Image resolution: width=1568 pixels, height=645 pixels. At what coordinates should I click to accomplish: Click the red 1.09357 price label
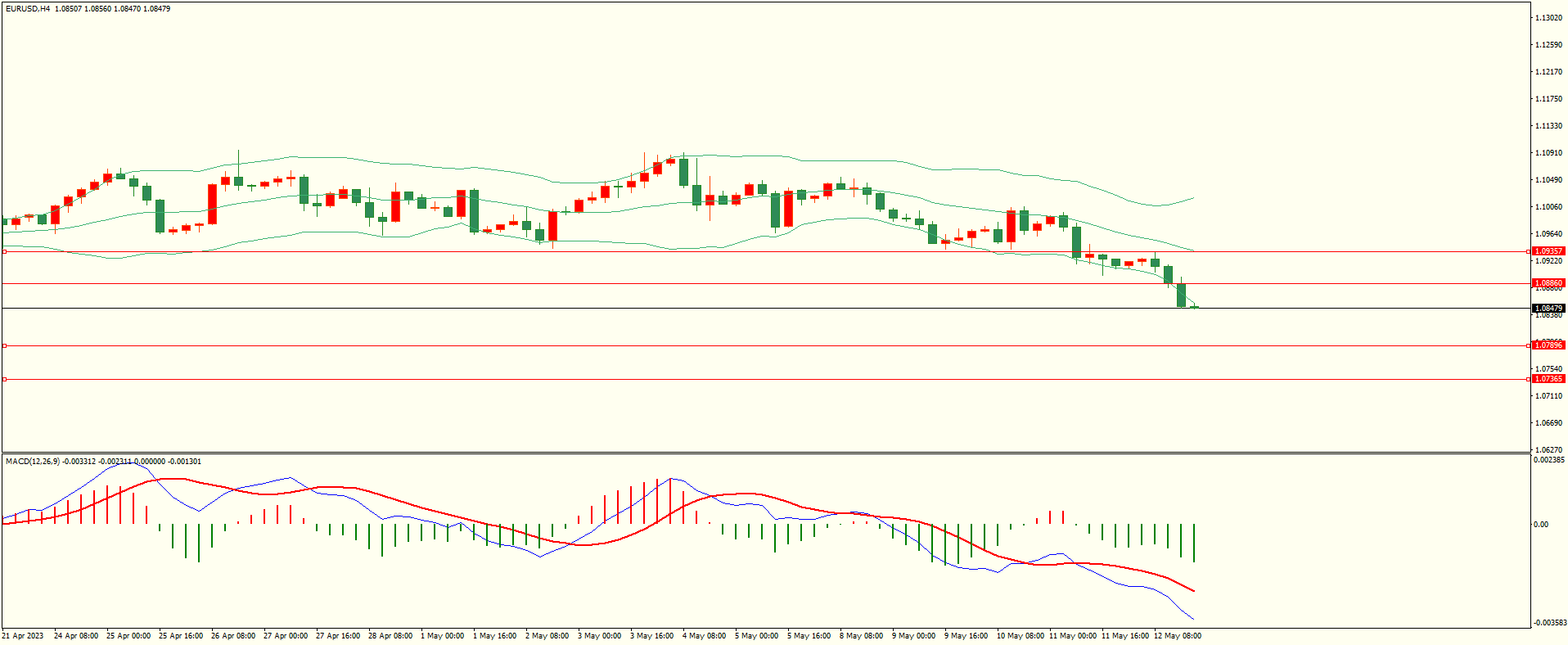1548,251
